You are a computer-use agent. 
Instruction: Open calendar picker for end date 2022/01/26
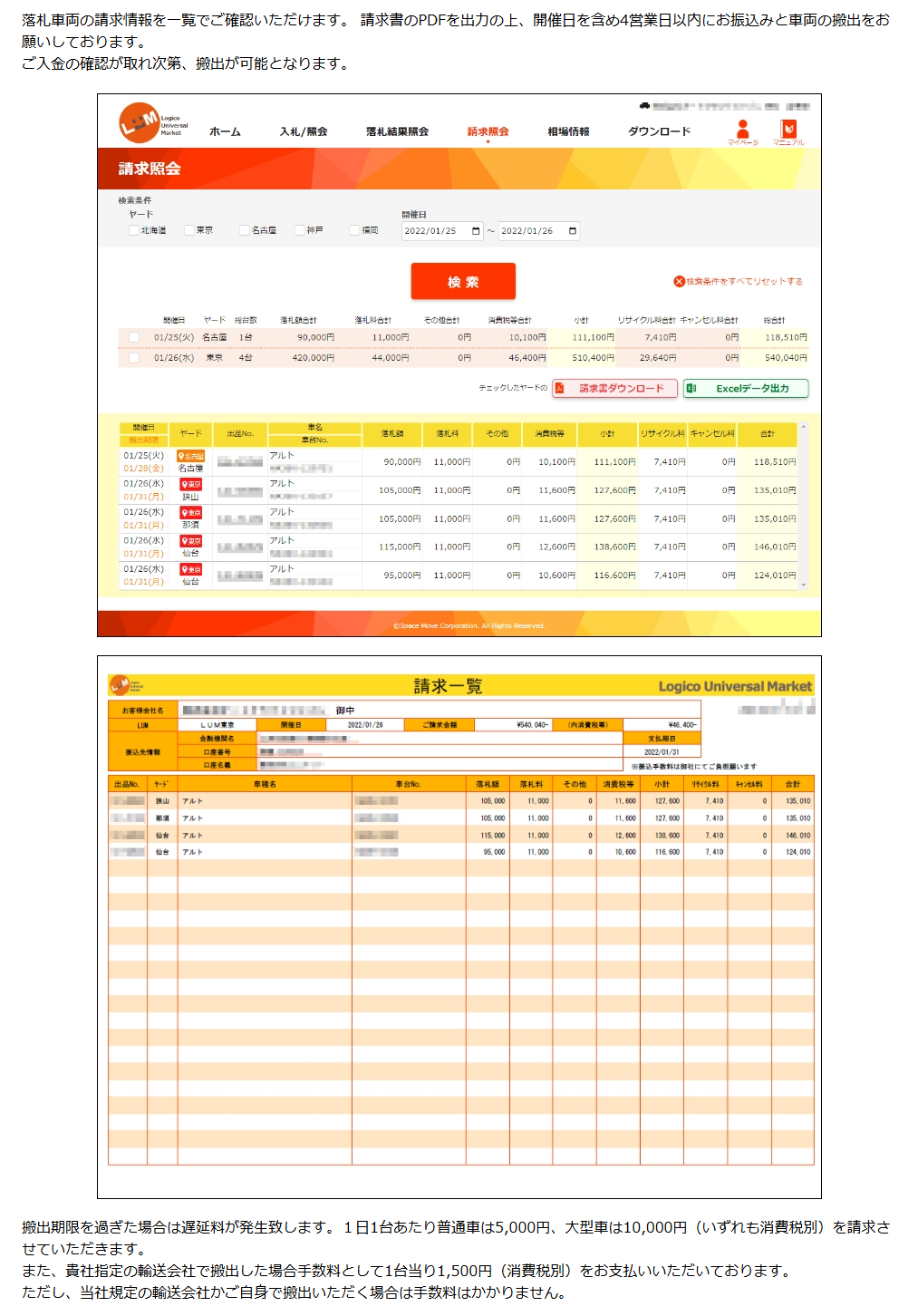pos(572,231)
